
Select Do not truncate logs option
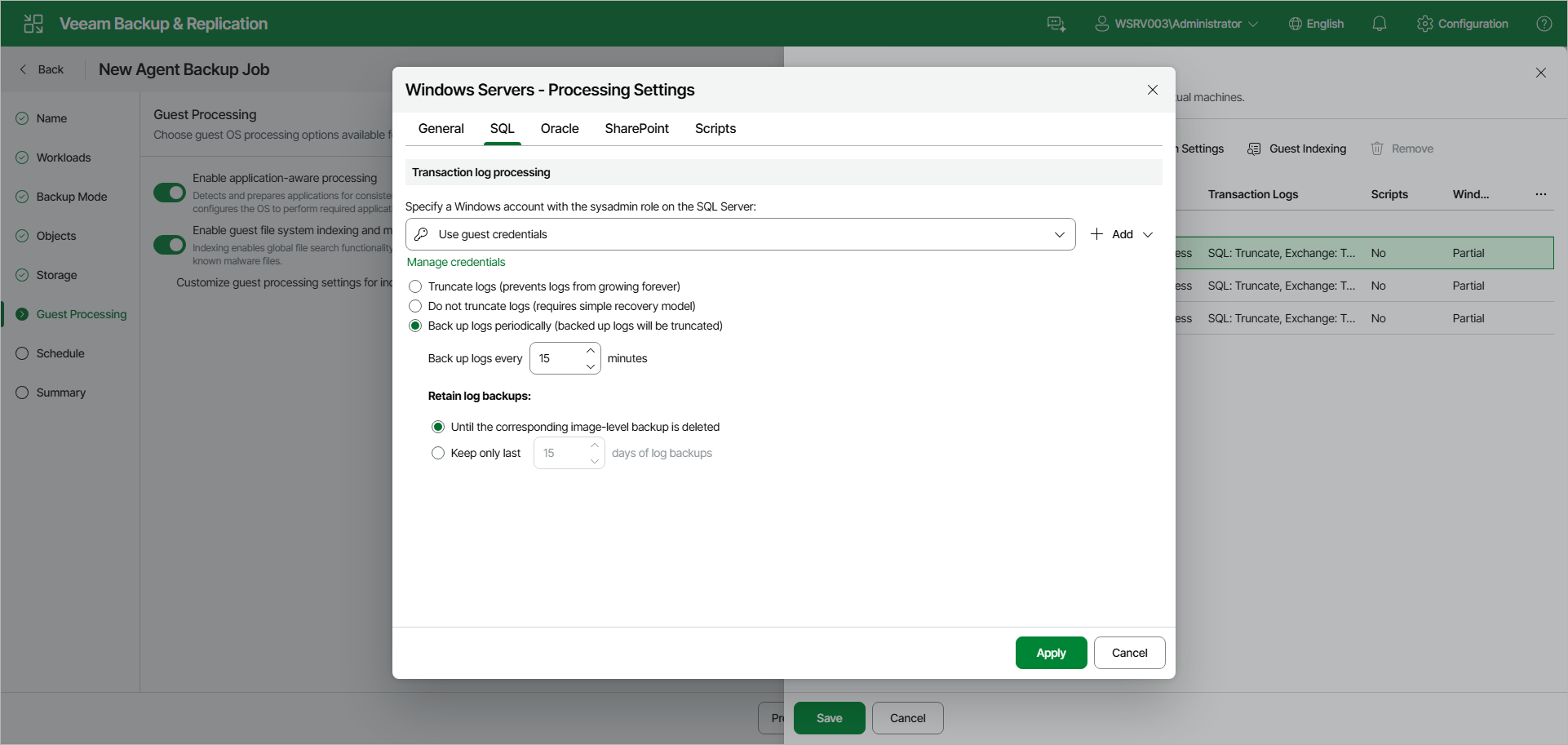click(x=415, y=306)
